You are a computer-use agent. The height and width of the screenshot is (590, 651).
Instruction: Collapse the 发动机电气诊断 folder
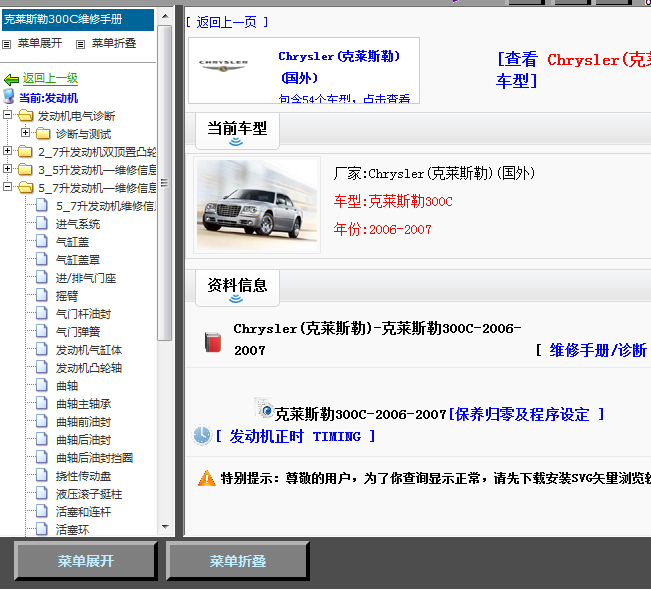[x=7, y=114]
